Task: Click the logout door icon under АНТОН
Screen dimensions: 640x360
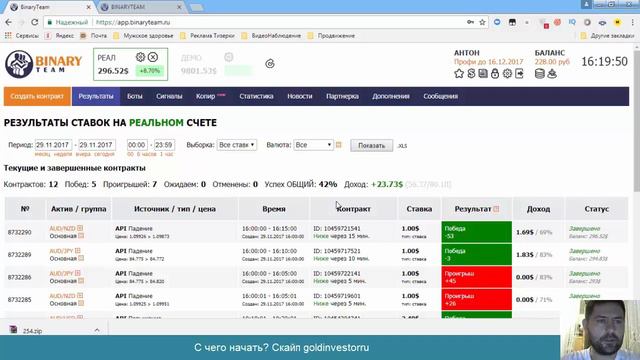Action: pos(519,73)
